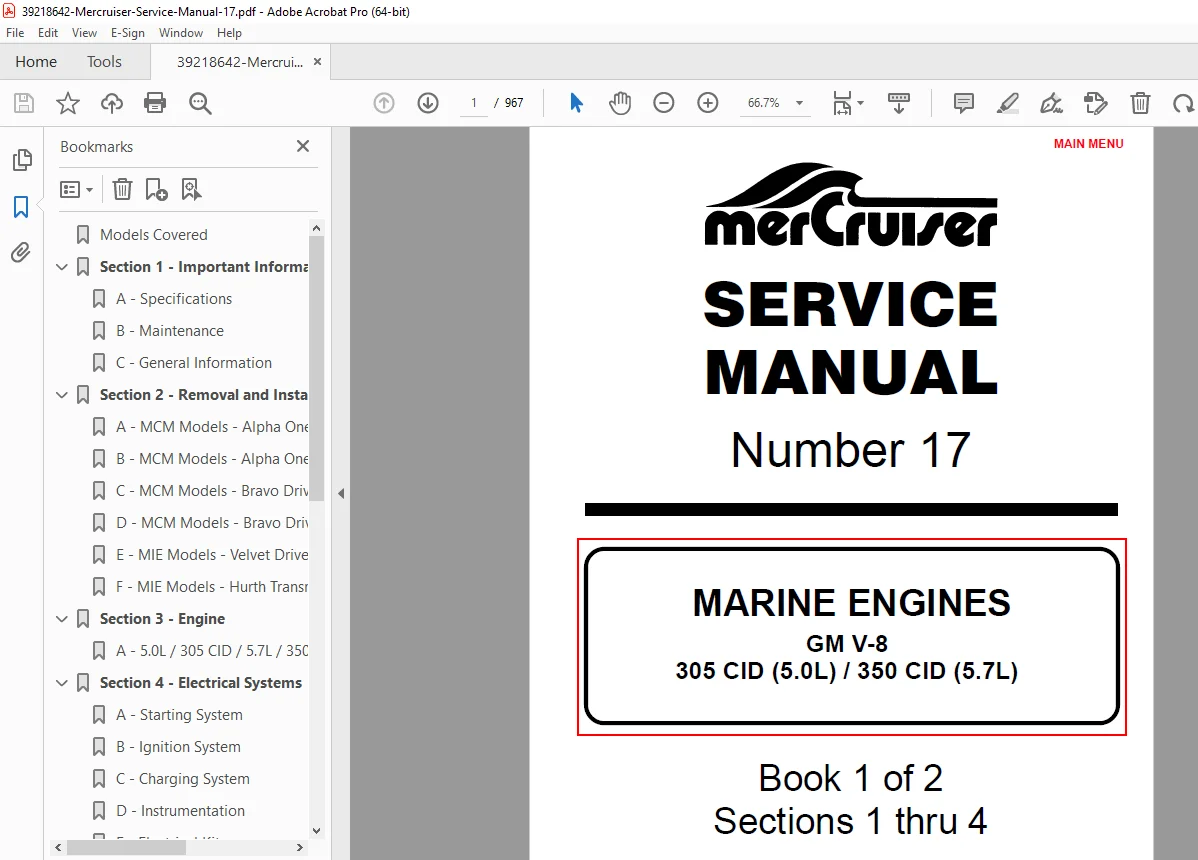Enable scrolling page display mode
Screen dimensions: 1198x860
[x=898, y=102]
